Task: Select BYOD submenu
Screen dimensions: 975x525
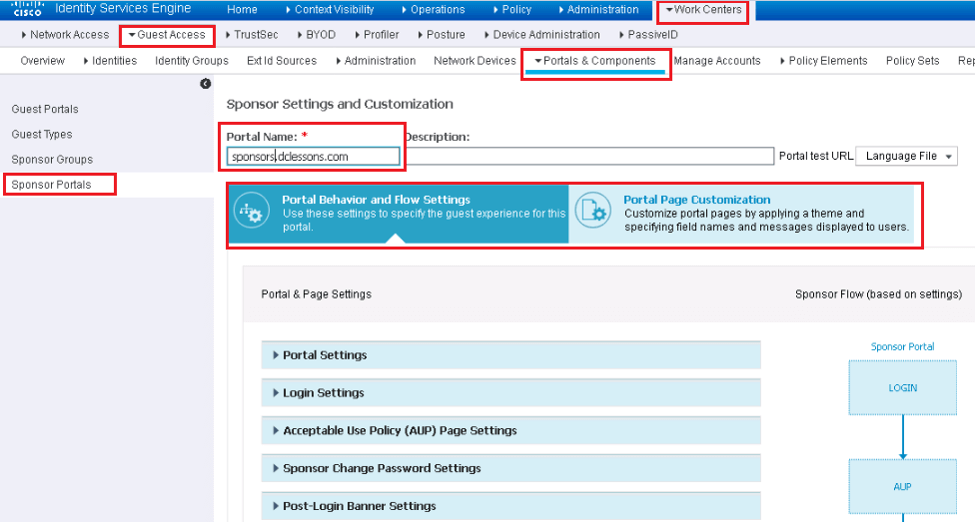Action: pos(316,35)
